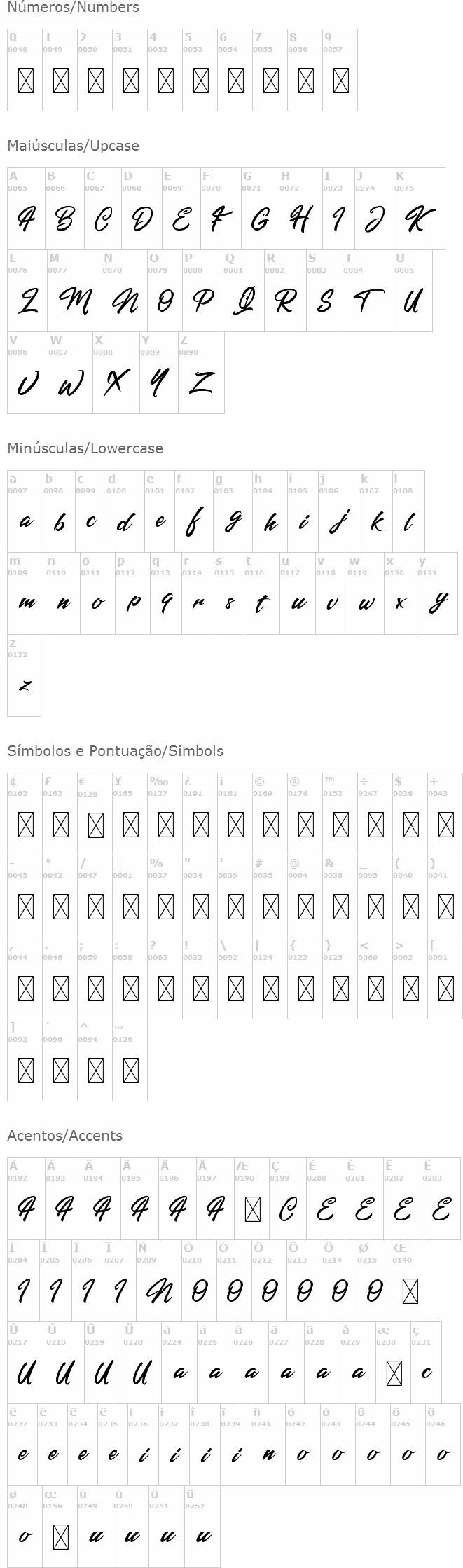Click the Maiúsculas/Upcase section heading
The image size is (463, 1568).
pos(73,146)
